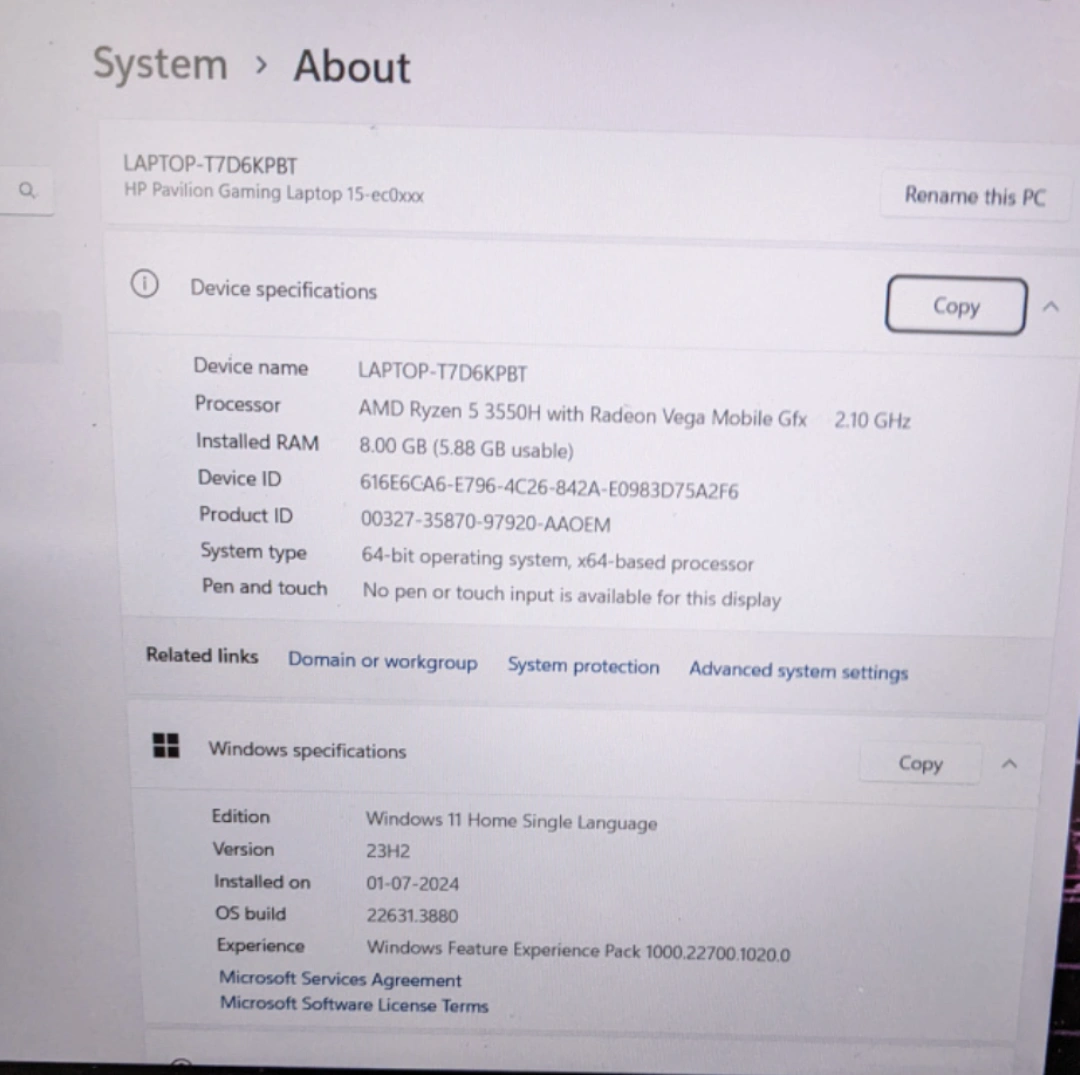Screen dimensions: 1080x1075
Task: Collapse the Windows specifications section chevron
Action: point(1009,764)
